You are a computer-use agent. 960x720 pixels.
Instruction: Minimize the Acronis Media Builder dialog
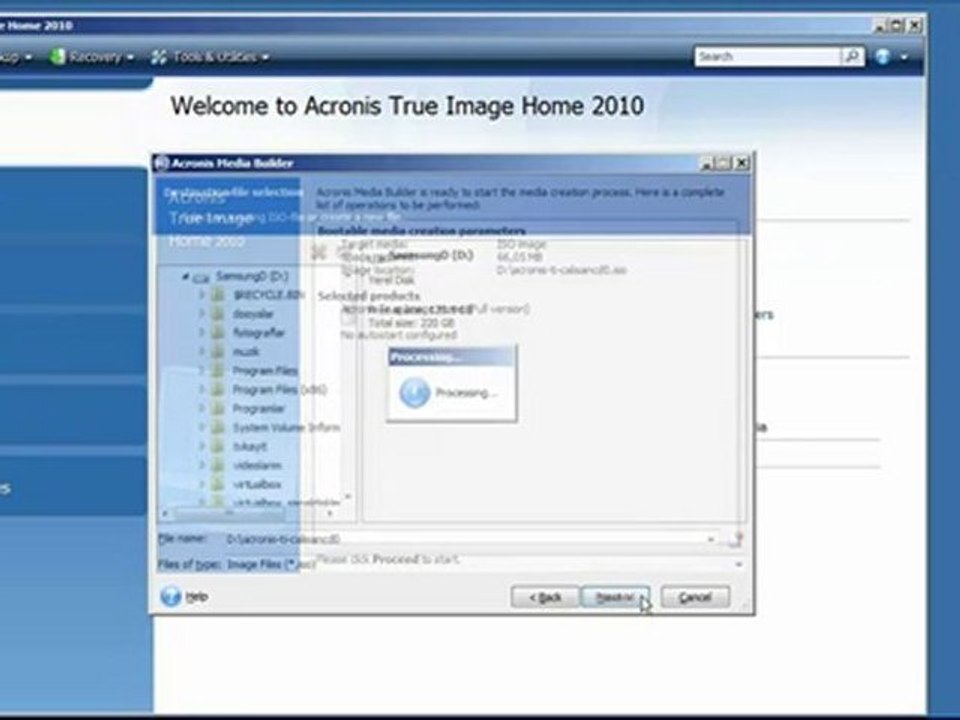(x=707, y=163)
